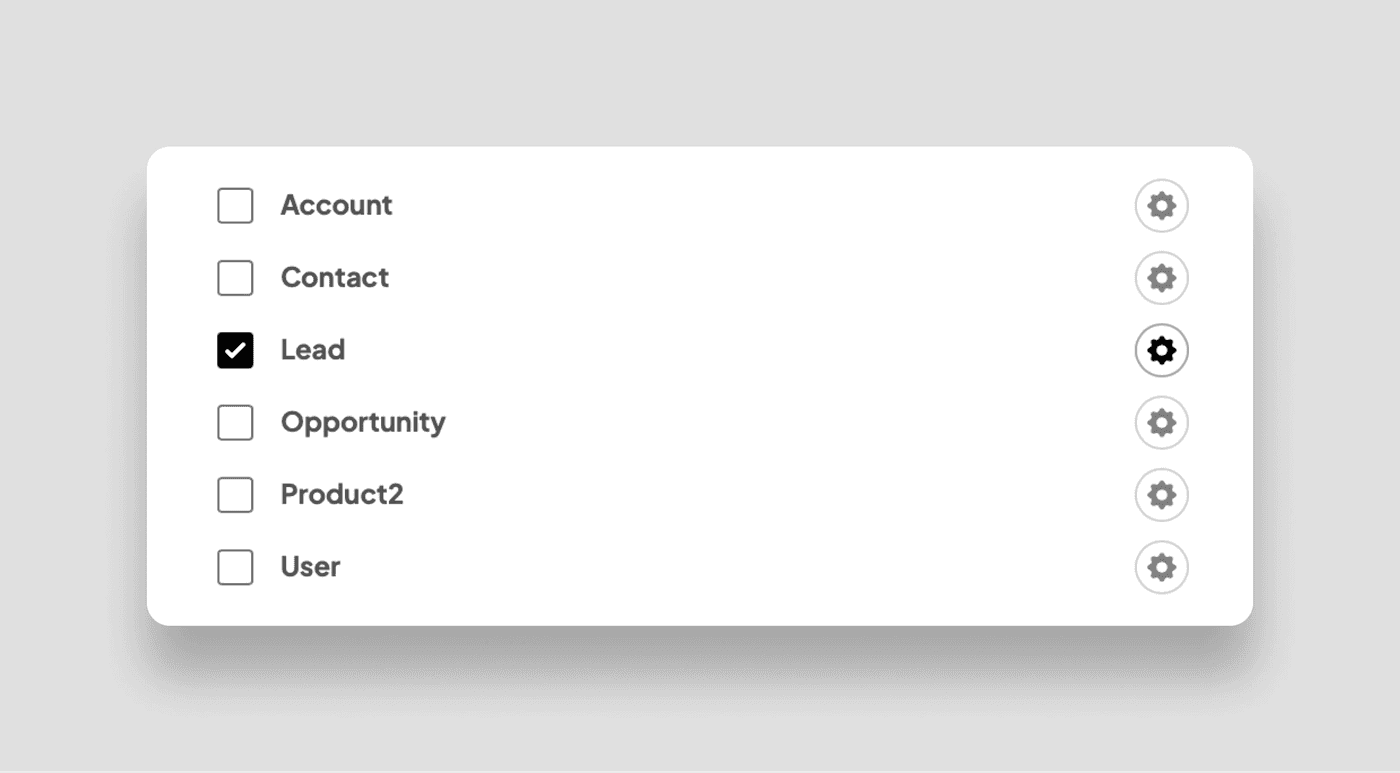Image resolution: width=1400 pixels, height=773 pixels.
Task: Click the Account label text
Action: pyautogui.click(x=336, y=205)
